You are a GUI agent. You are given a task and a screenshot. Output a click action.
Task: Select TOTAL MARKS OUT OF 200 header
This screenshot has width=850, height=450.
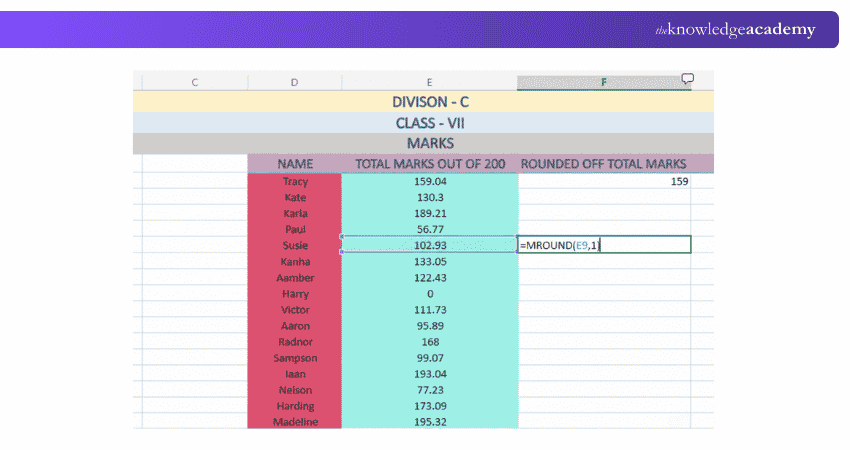coord(430,164)
